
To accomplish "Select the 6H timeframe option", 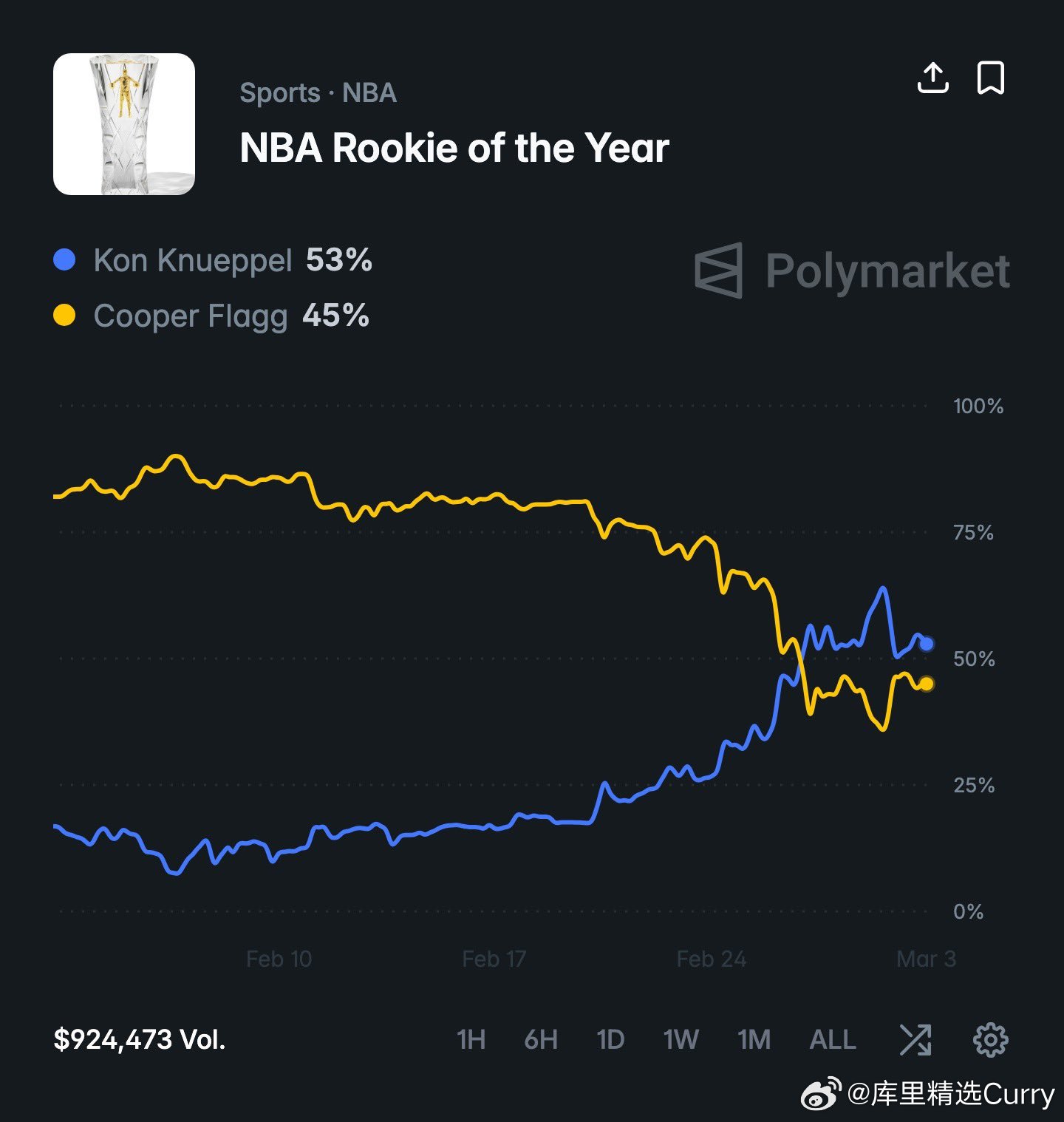I will pos(541,1041).
